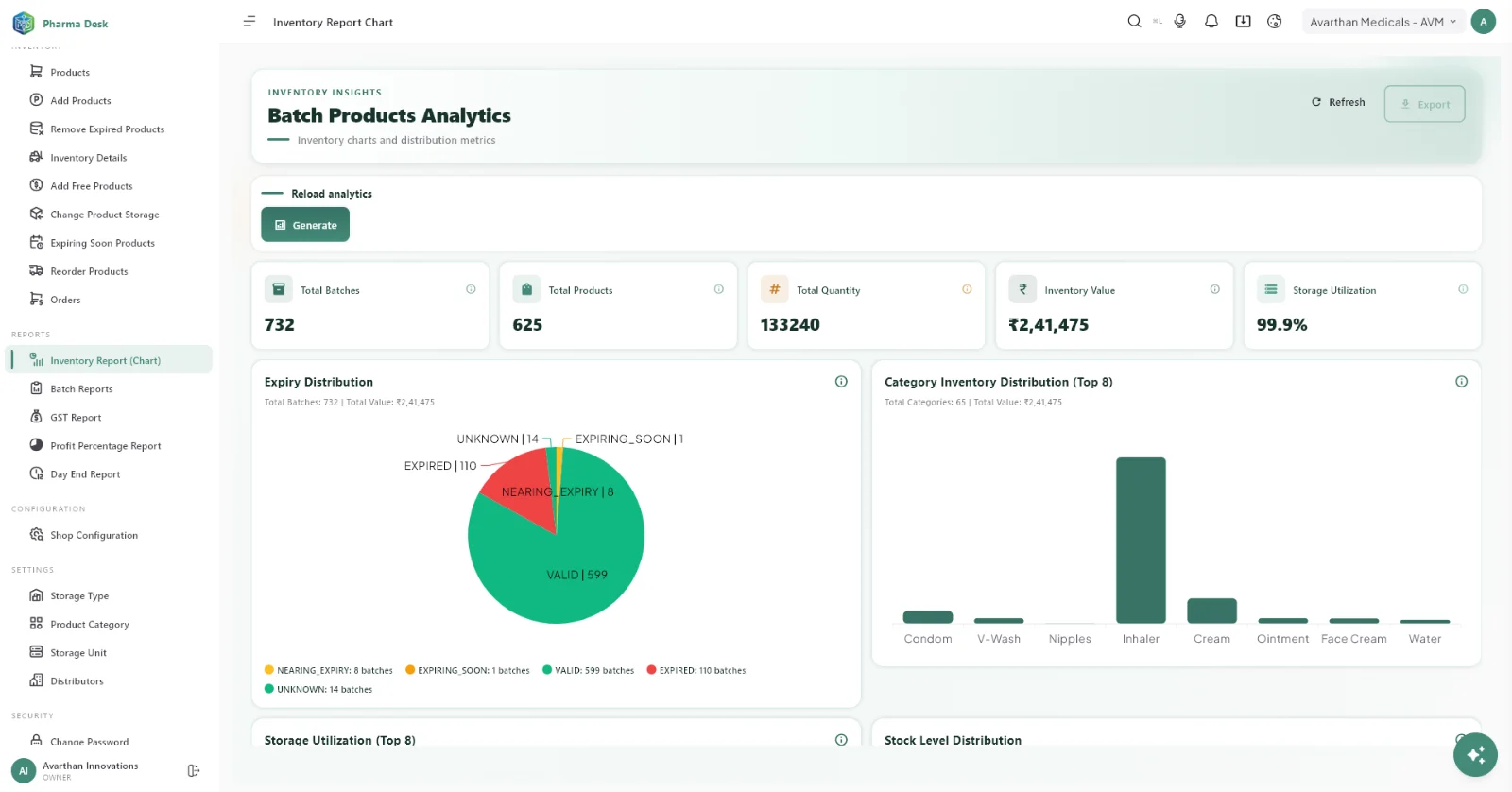Image resolution: width=1512 pixels, height=792 pixels.
Task: Show info for Total Batches card
Action: tap(471, 289)
